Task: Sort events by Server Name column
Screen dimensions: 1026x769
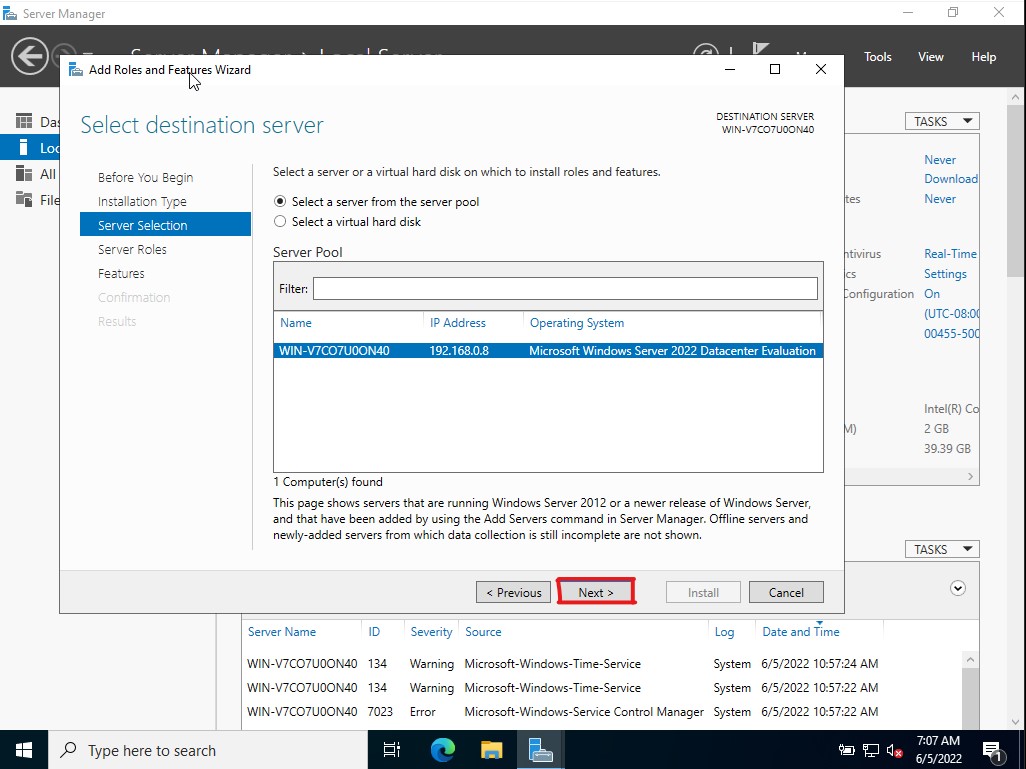Action: pos(281,632)
